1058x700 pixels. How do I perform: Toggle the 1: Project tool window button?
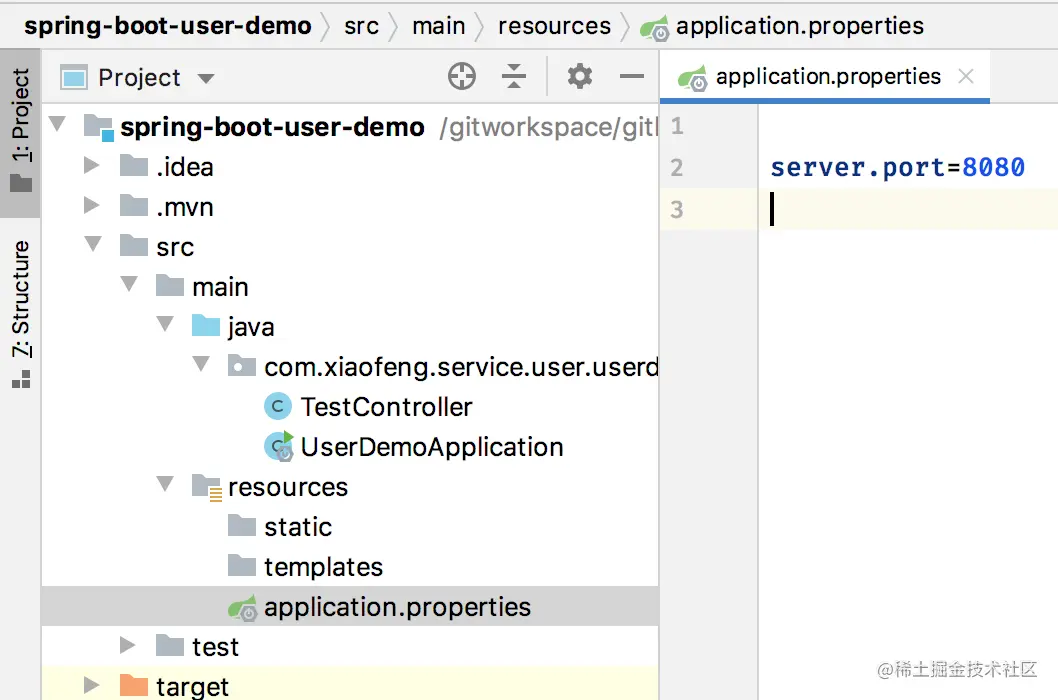click(x=20, y=130)
